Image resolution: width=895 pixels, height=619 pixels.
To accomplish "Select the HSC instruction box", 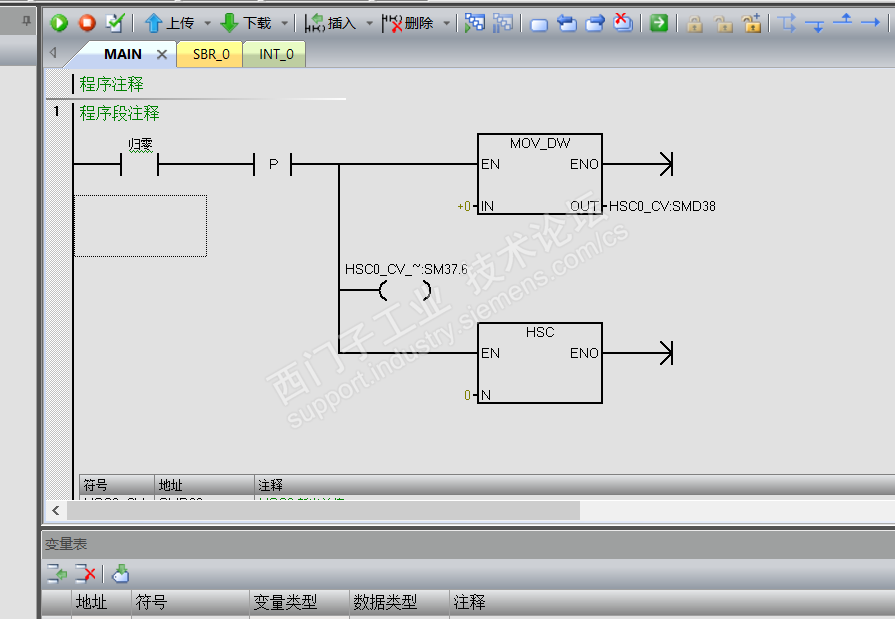I will (x=540, y=363).
